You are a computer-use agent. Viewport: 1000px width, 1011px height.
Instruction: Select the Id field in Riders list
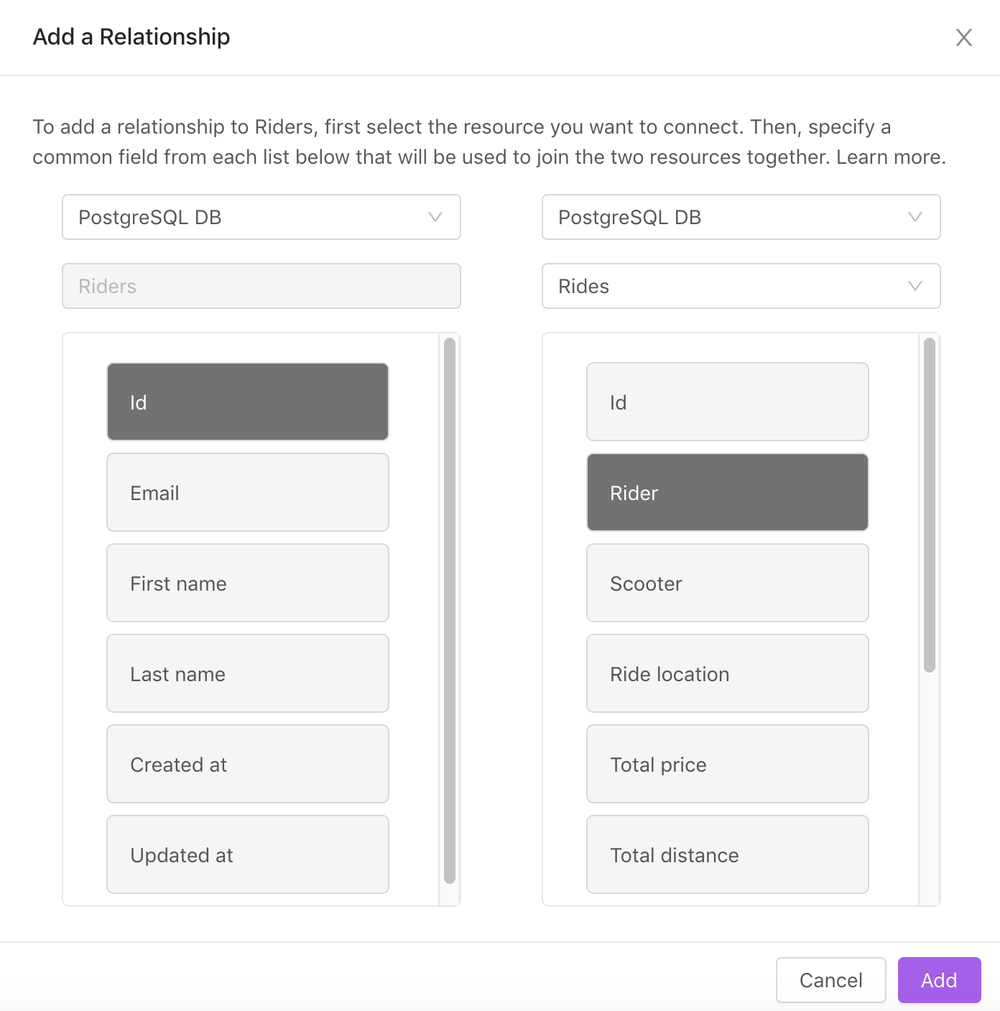[x=247, y=402]
